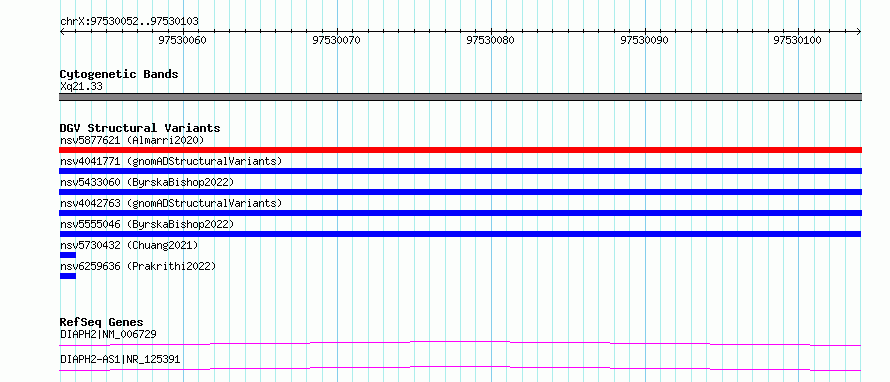Click ruler position 97530090
This screenshot has height=382, width=890.
644,40
